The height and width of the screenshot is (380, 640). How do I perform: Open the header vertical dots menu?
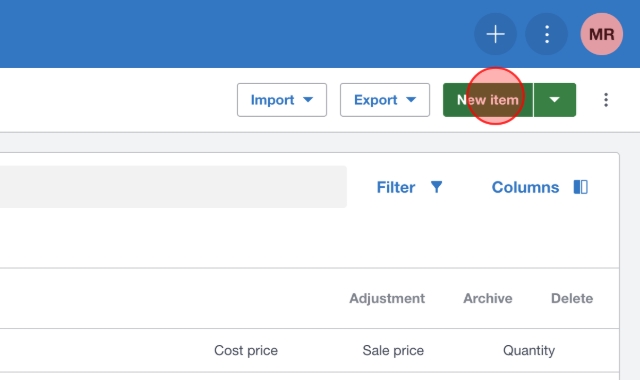point(547,34)
